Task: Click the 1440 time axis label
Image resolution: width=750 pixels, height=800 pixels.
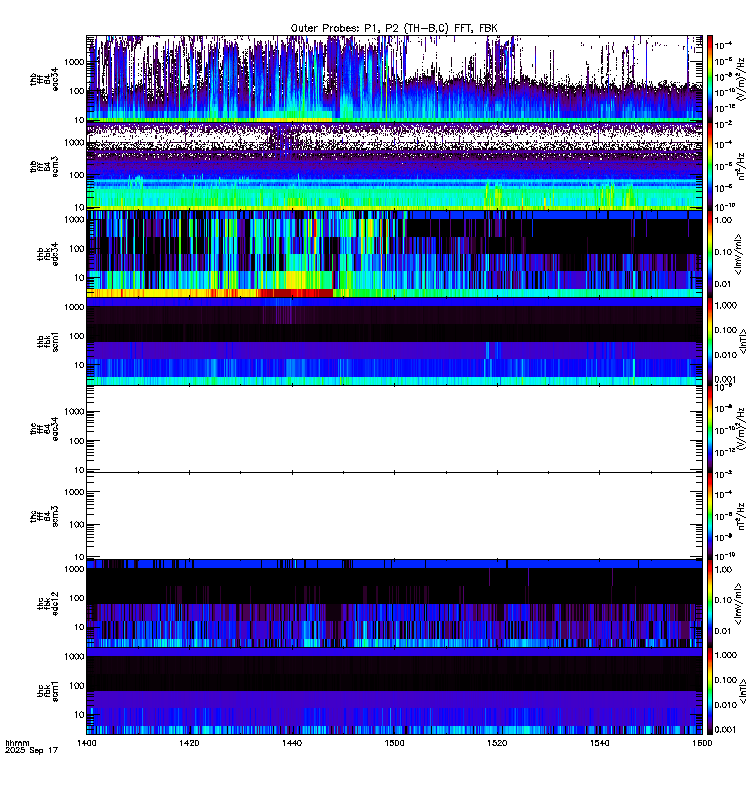Action: click(292, 743)
